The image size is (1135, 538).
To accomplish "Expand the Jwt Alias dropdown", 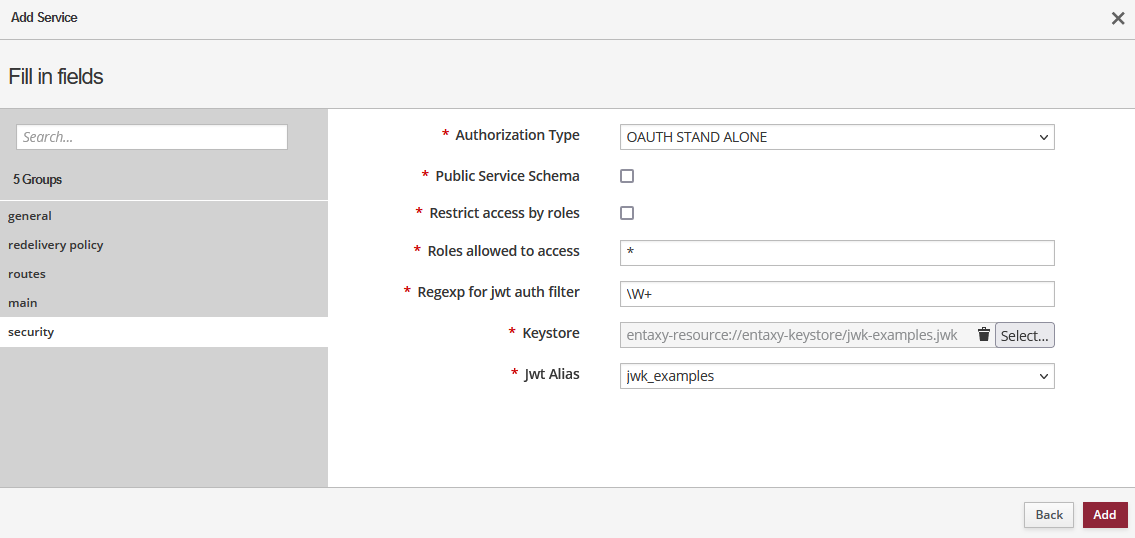I will point(836,376).
